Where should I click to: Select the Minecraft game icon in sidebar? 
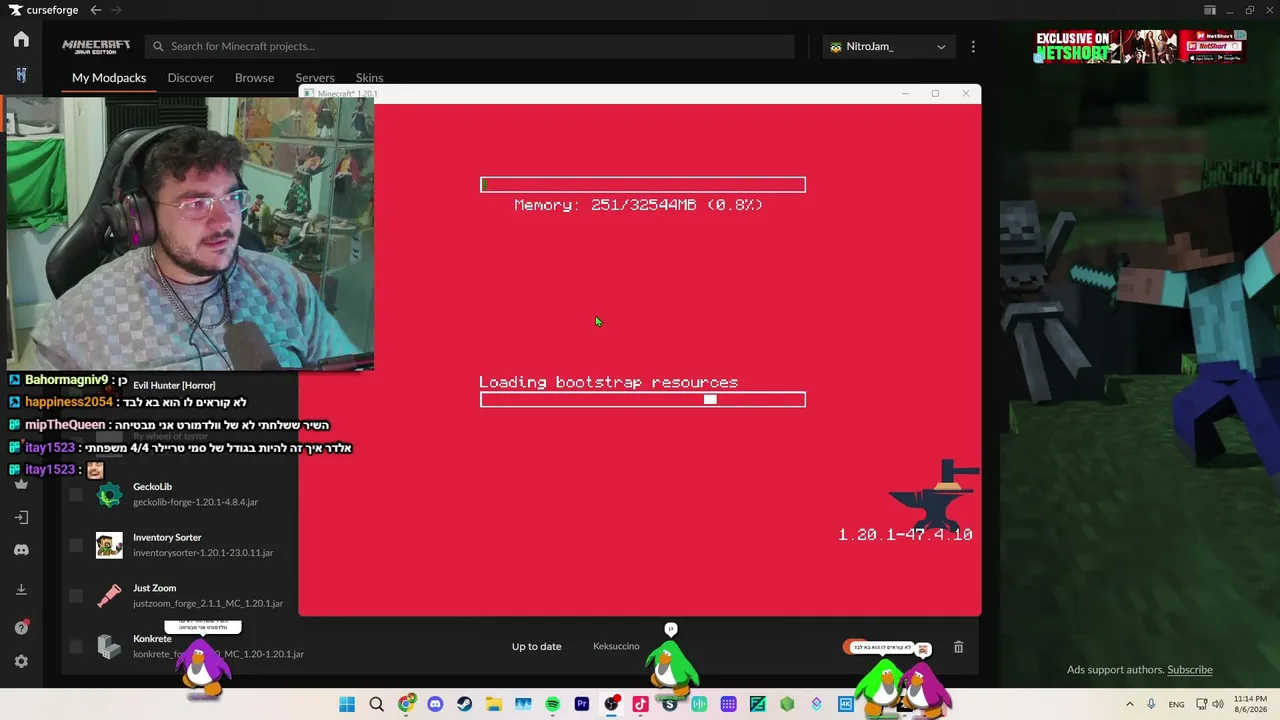(x=21, y=75)
